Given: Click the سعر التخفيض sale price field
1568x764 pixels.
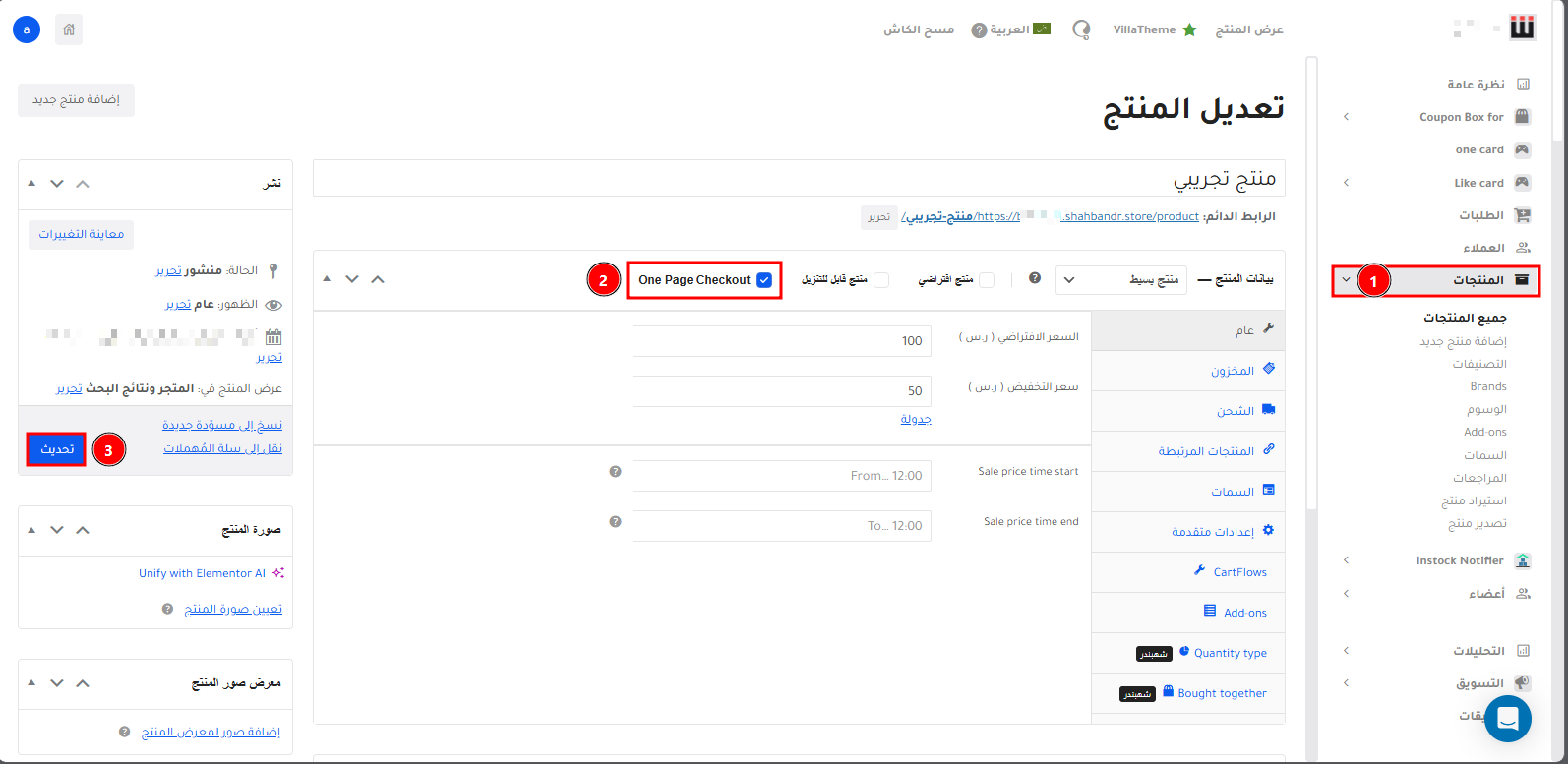Looking at the screenshot, I should pos(781,391).
